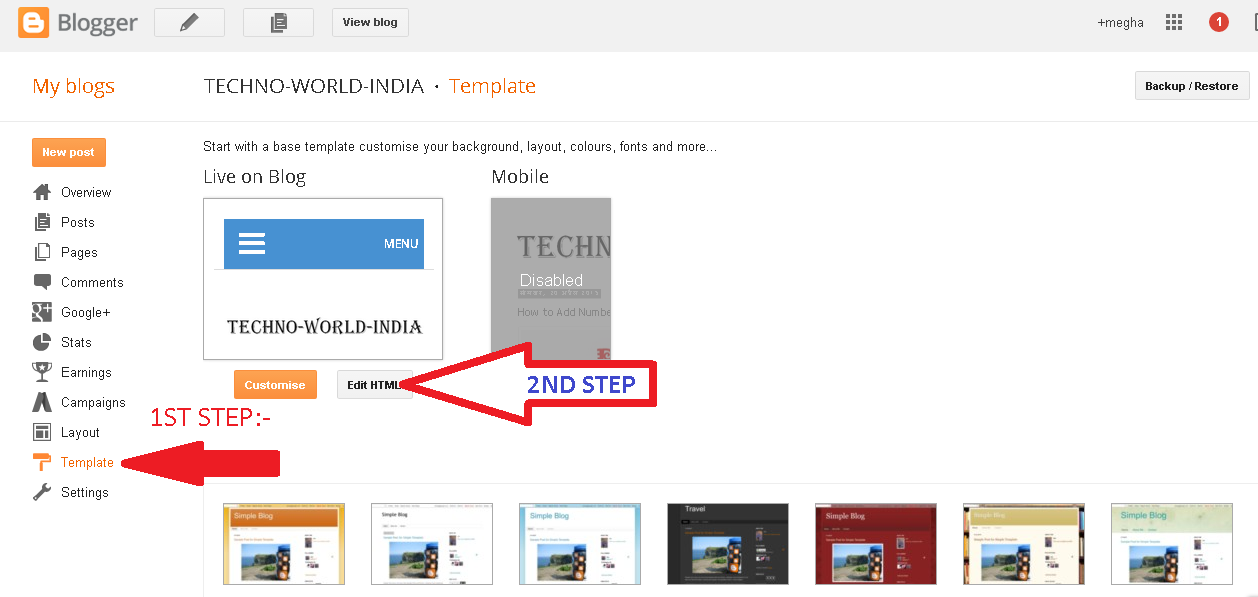Click the Google+ icon in sidebar
This screenshot has width=1258, height=597.
[x=42, y=312]
